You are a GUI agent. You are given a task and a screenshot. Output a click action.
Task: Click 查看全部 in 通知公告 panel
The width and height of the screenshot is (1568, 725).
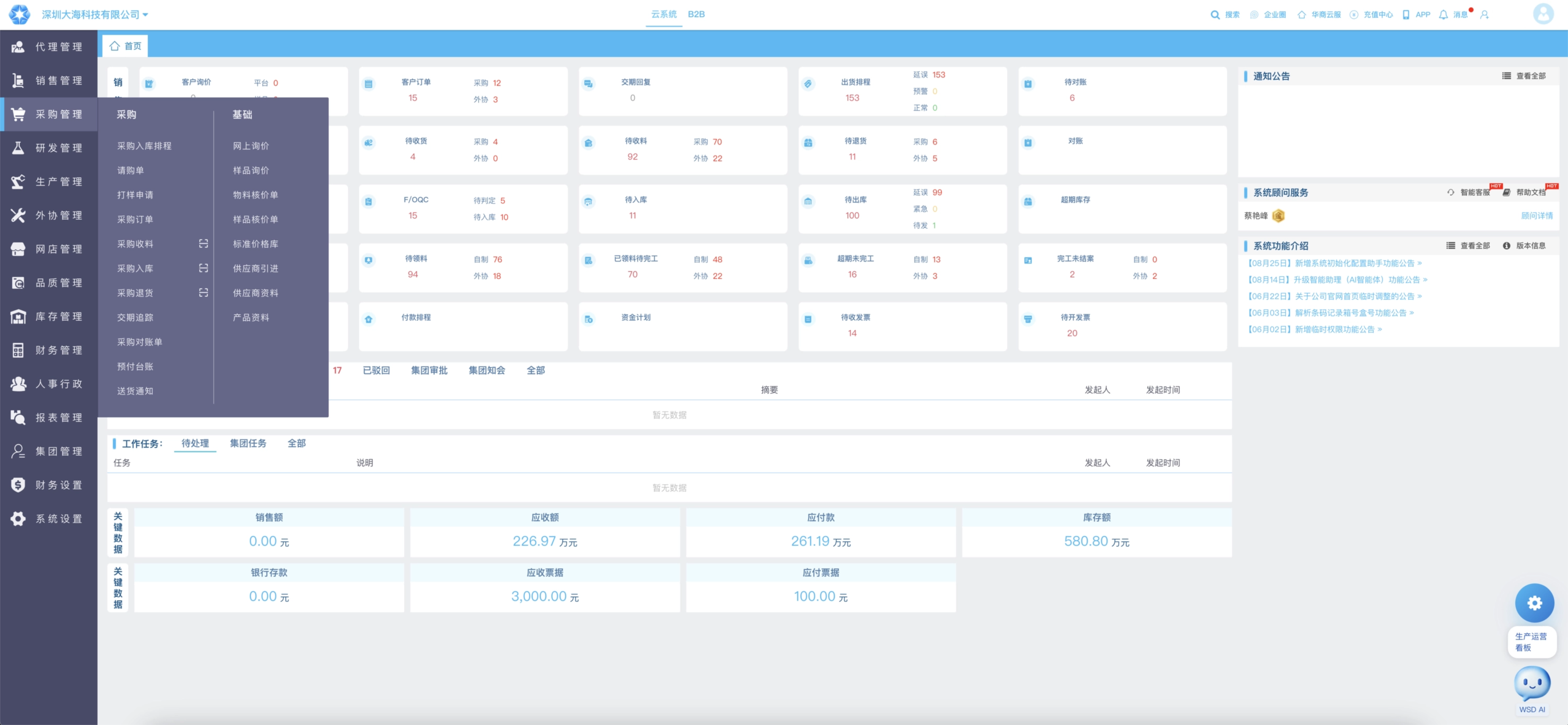pyautogui.click(x=1524, y=76)
